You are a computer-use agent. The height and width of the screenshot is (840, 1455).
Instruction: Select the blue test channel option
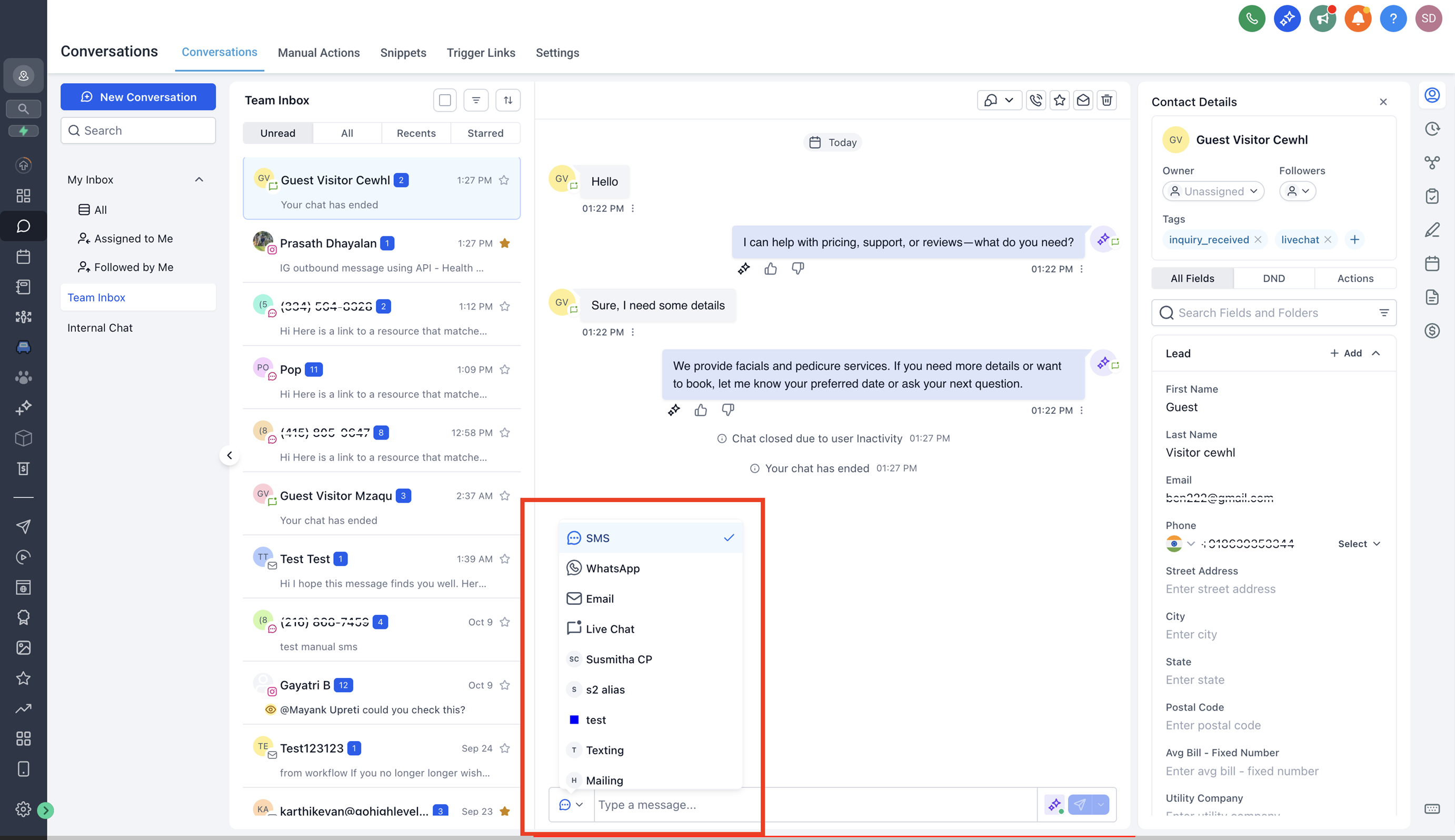click(595, 720)
